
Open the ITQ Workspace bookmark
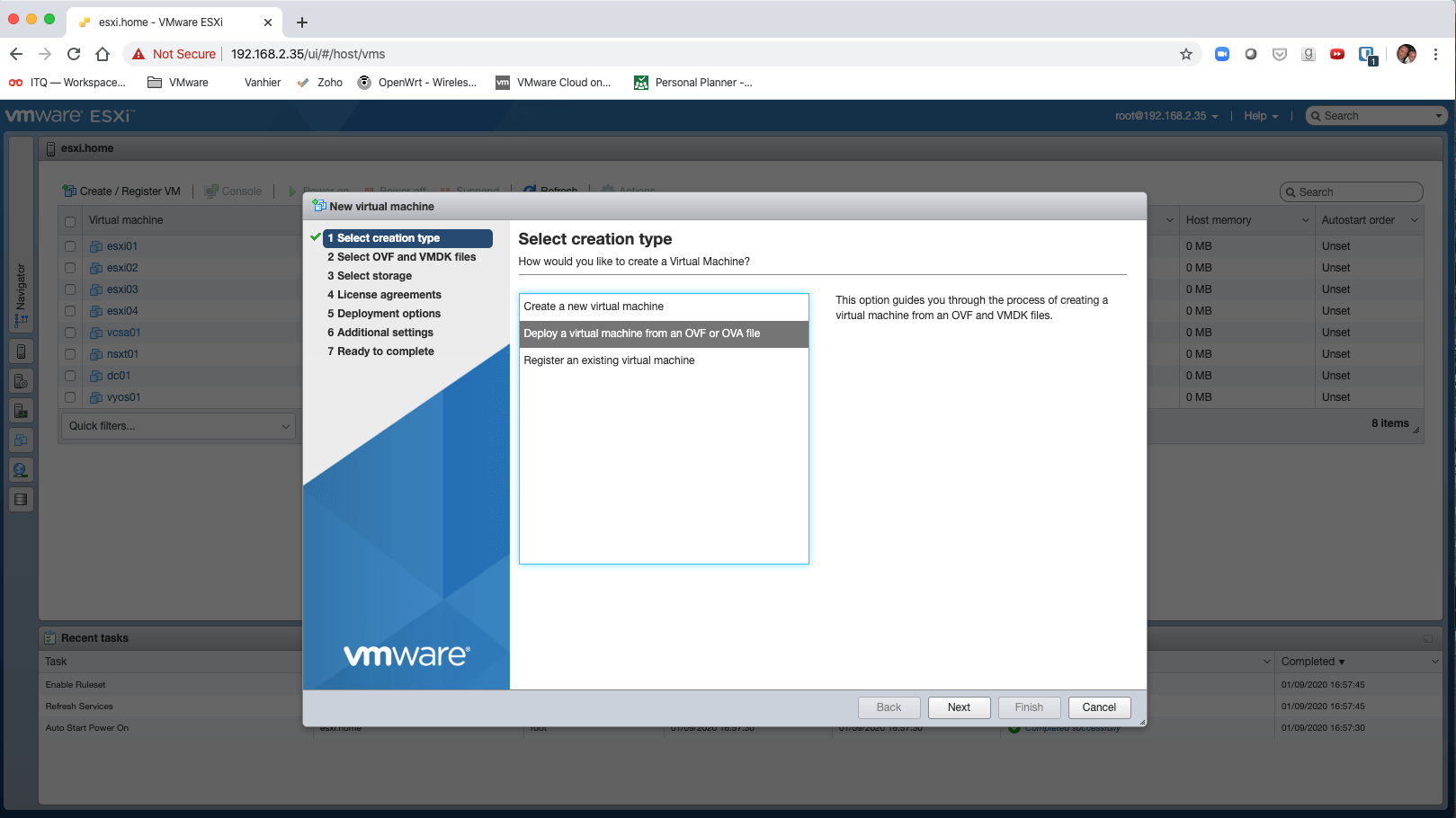click(67, 83)
